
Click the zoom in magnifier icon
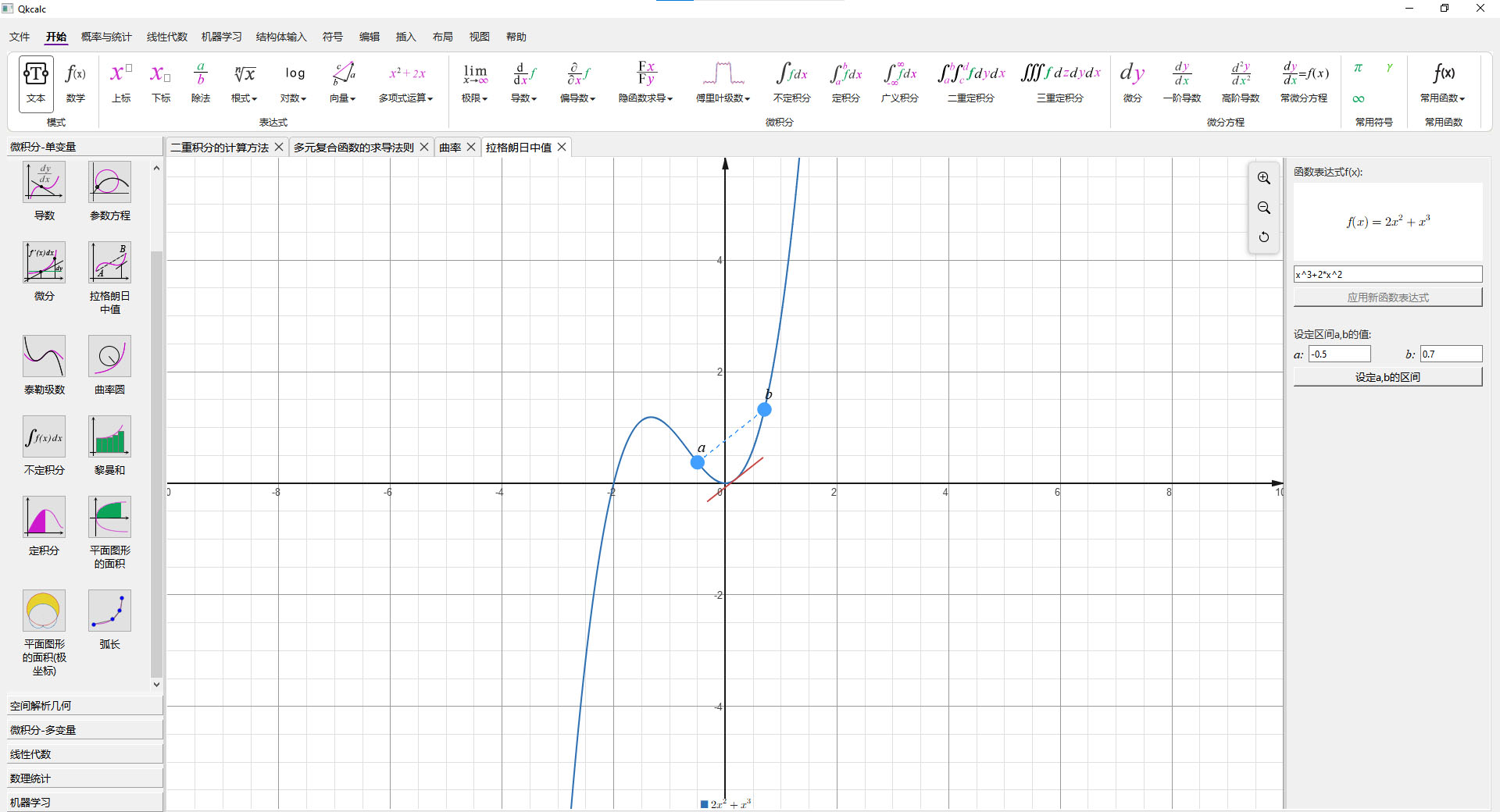[1263, 179]
